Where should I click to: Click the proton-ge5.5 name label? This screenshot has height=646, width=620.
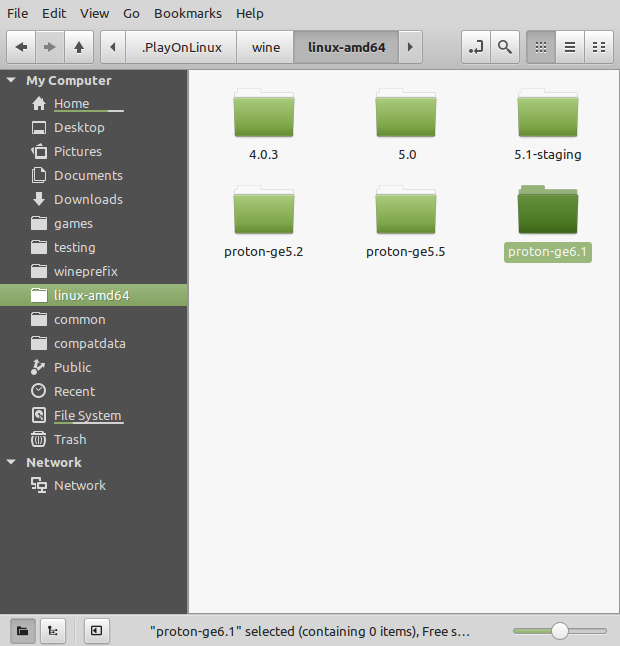(406, 252)
